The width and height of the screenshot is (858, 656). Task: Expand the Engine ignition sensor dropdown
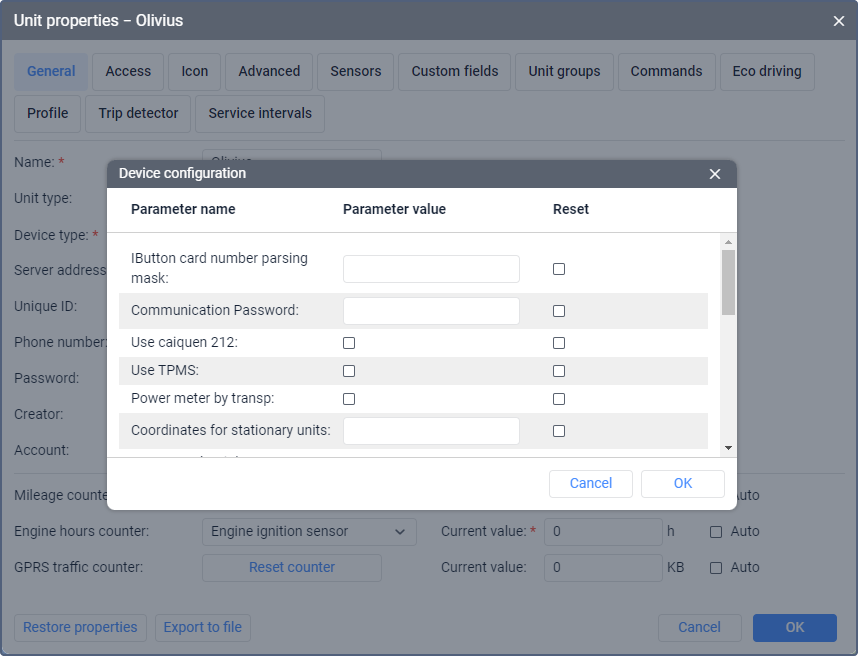point(309,532)
